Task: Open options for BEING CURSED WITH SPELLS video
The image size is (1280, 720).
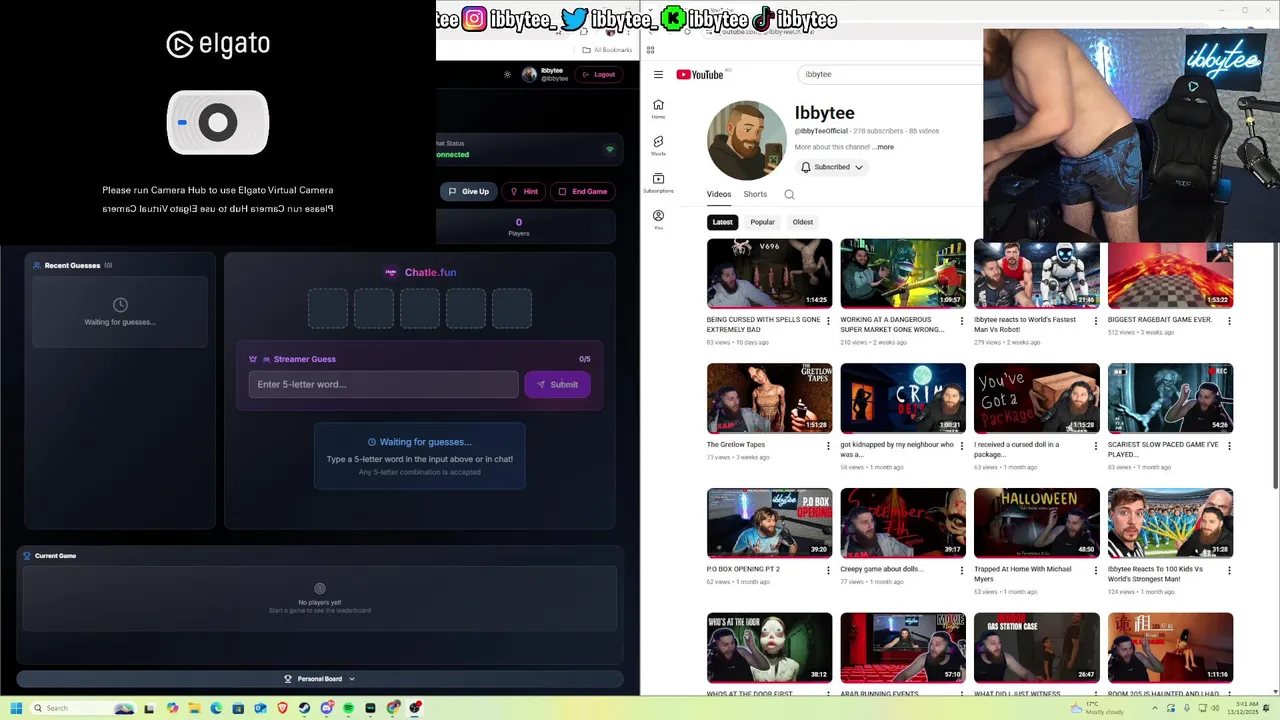Action: pos(828,321)
